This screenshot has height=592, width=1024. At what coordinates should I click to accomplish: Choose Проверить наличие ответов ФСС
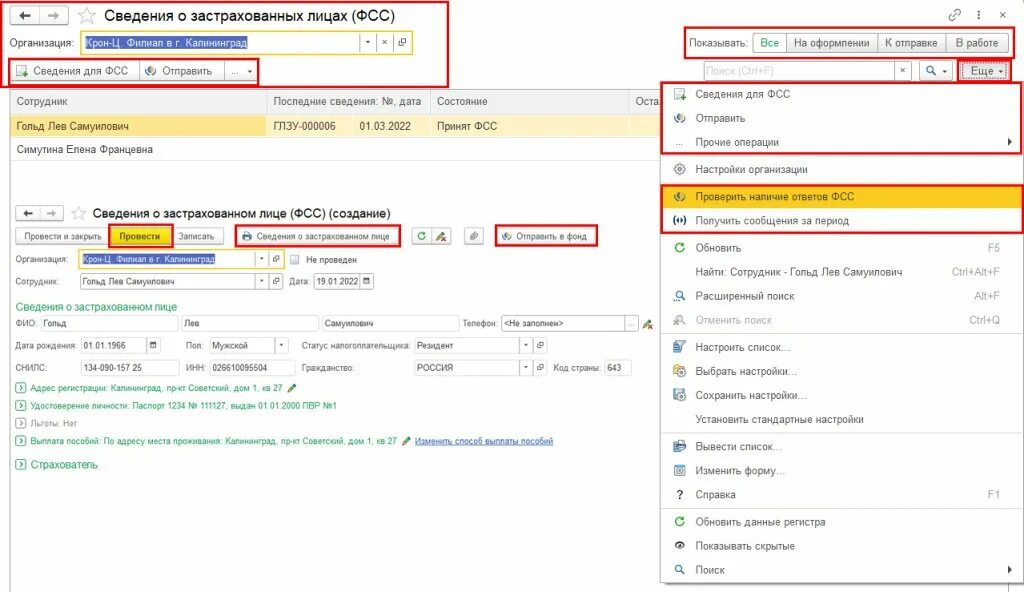pyautogui.click(x=841, y=197)
